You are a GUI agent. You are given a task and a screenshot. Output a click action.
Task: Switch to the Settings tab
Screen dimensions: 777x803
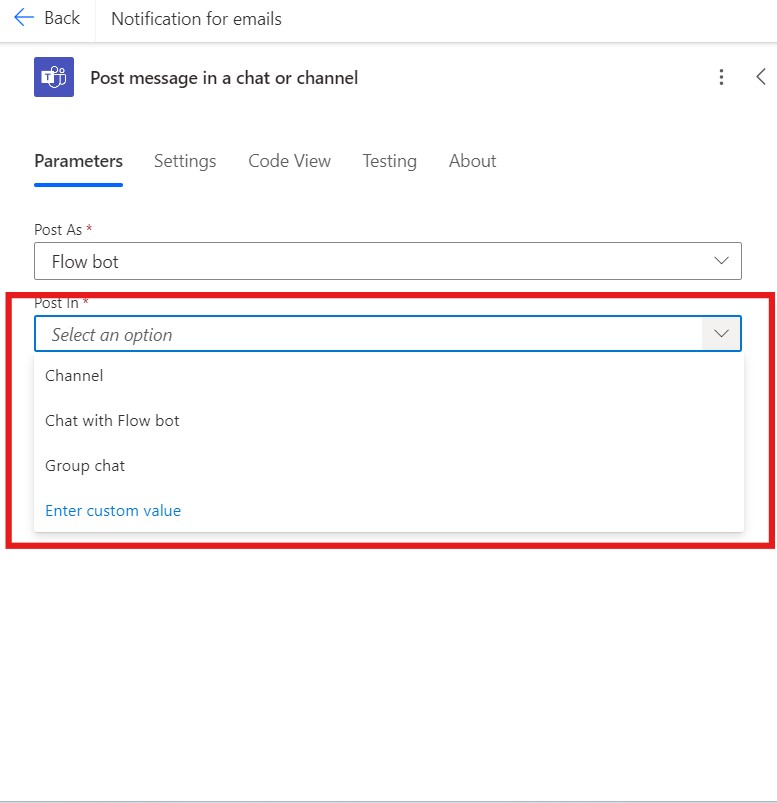click(185, 161)
